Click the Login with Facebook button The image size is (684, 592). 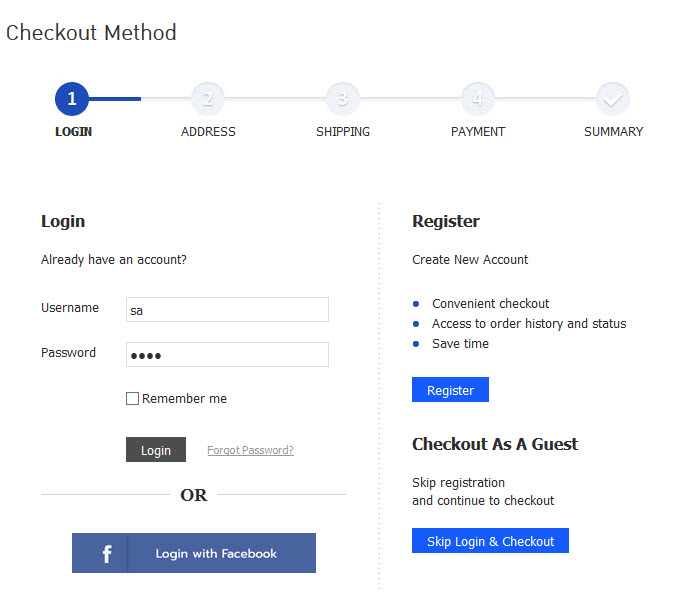click(216, 553)
